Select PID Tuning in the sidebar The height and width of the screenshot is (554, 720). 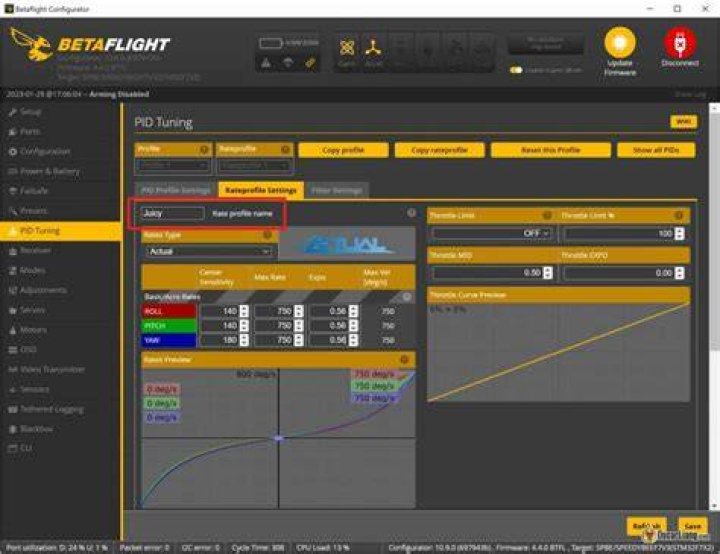pyautogui.click(x=60, y=231)
